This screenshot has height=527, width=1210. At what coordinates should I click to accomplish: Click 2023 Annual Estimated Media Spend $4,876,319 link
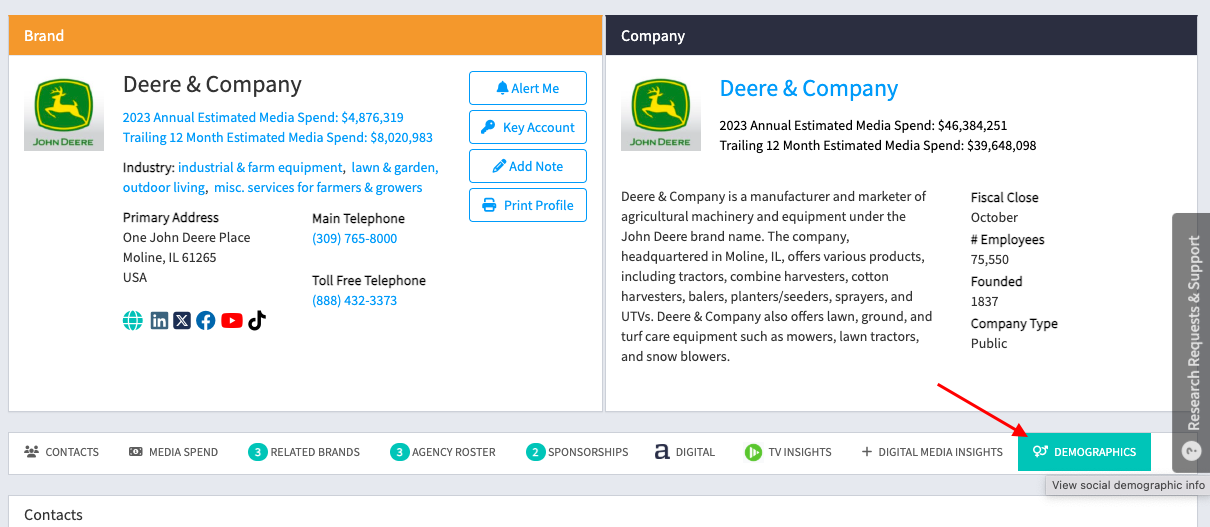pyautogui.click(x=263, y=117)
